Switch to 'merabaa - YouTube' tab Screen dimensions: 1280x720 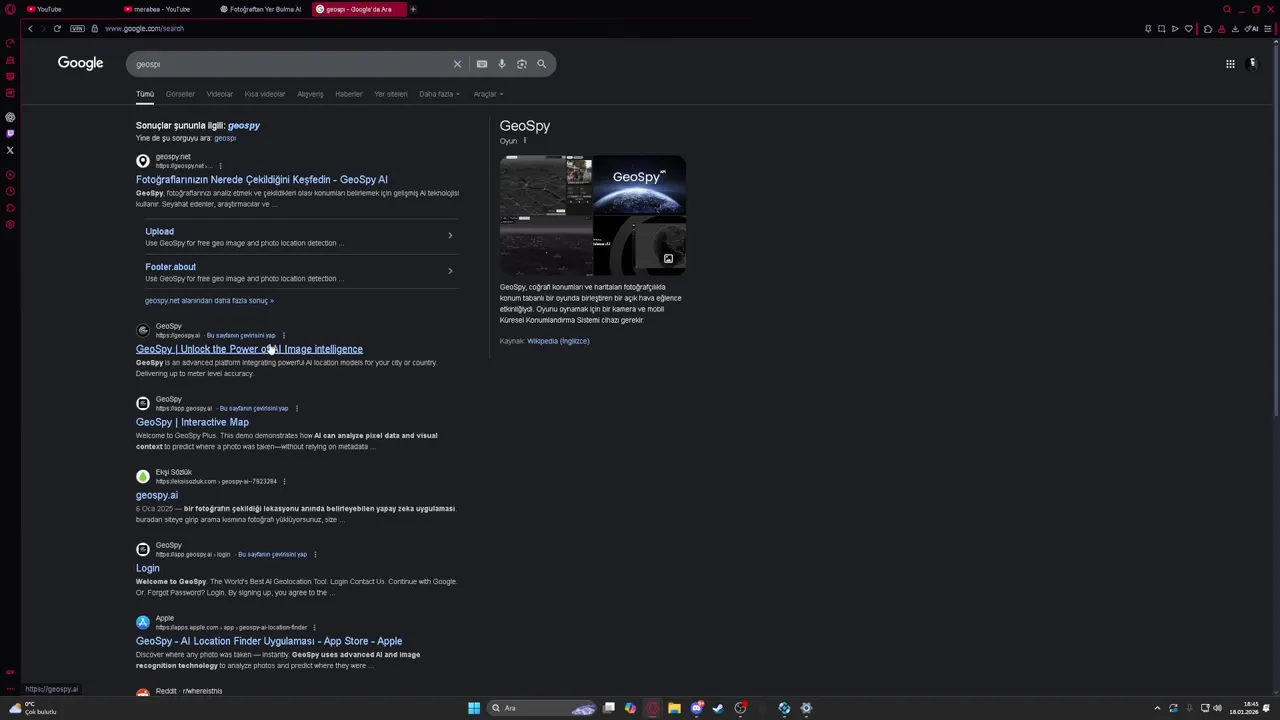161,10
